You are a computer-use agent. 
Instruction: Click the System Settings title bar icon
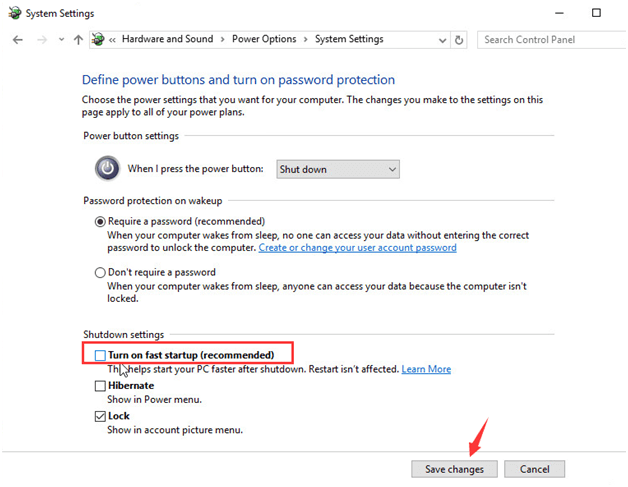(x=11, y=13)
